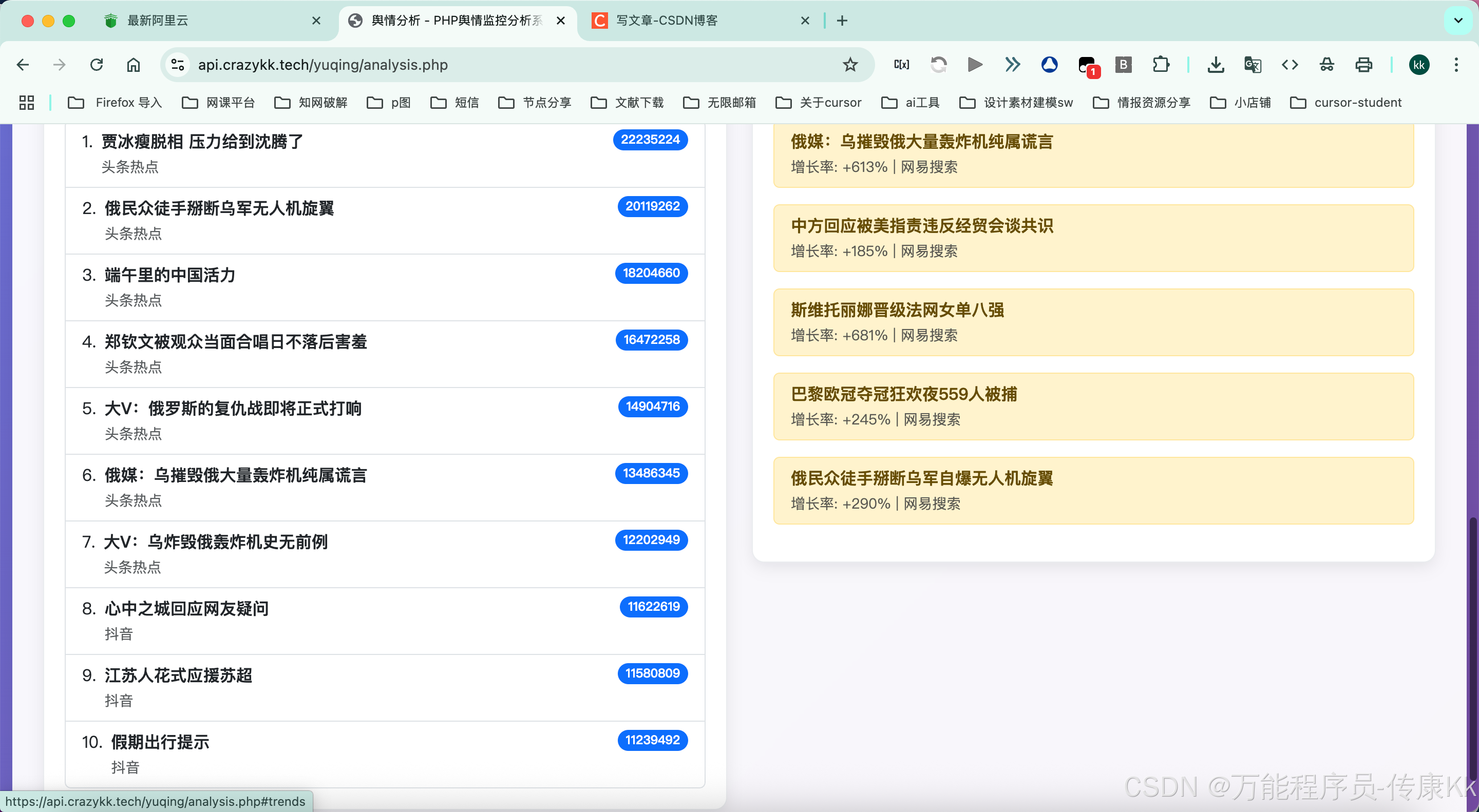The width and height of the screenshot is (1479, 812).
Task: Expand the tab search dropdown arrow
Action: click(1458, 21)
